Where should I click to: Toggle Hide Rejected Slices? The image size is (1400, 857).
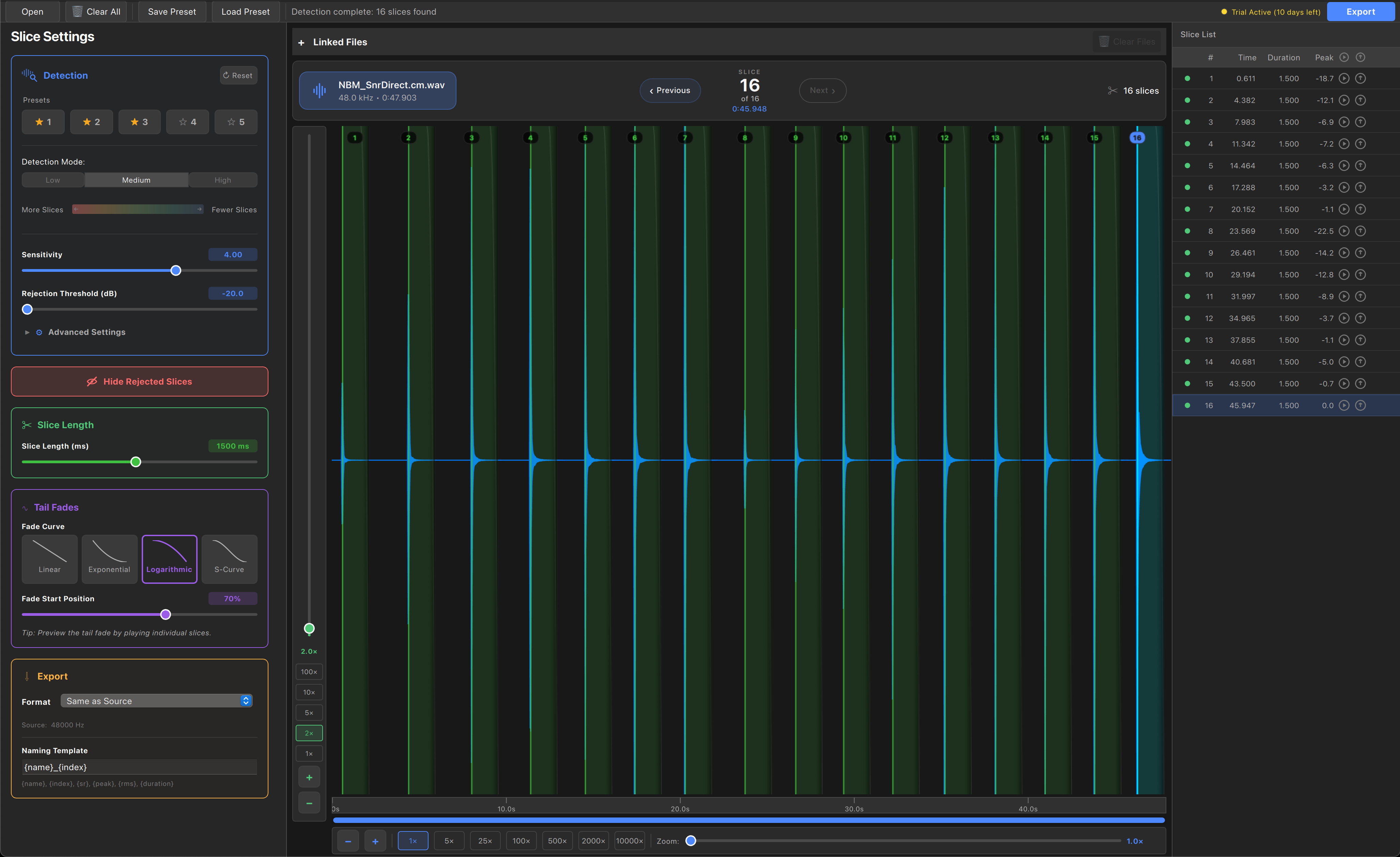tap(139, 381)
